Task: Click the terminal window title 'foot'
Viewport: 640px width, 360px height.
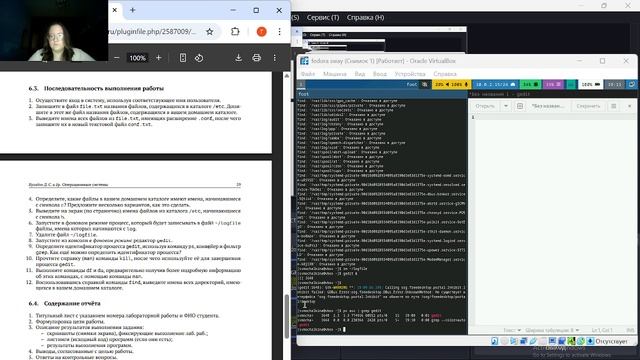Action: (x=303, y=94)
